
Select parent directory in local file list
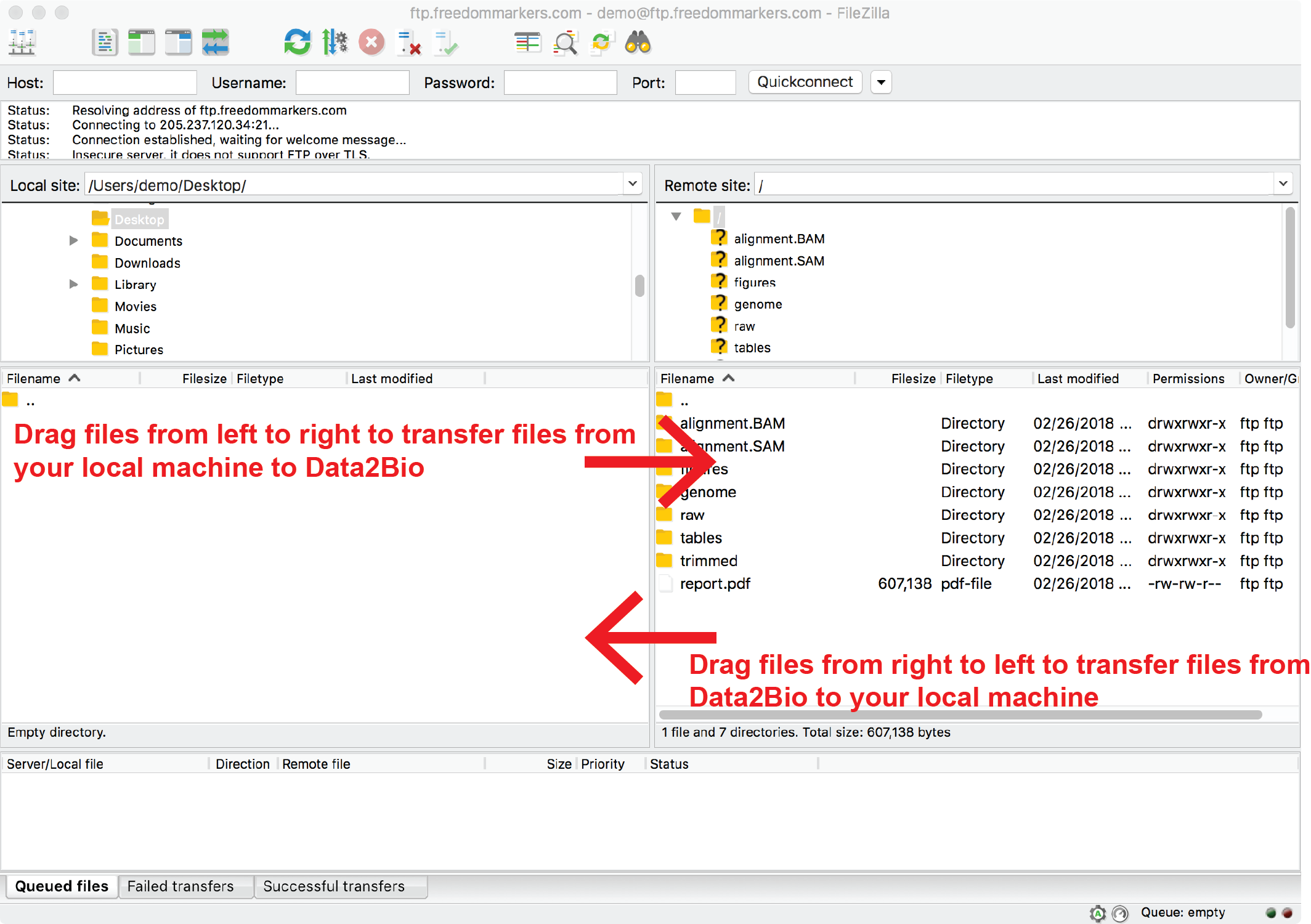click(x=325, y=402)
